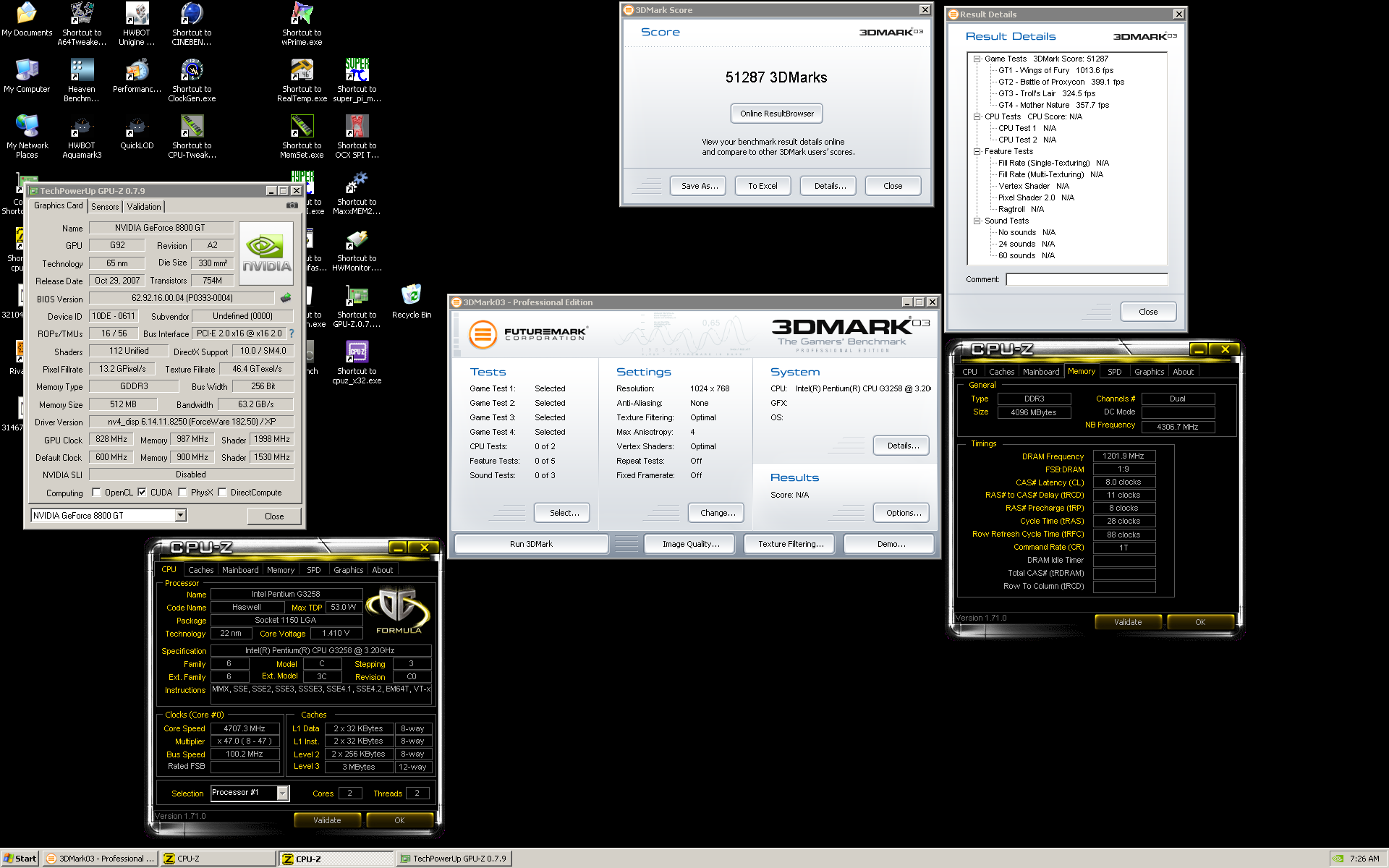Open Performance desktop icon
This screenshot has width=1389, height=868.
click(137, 76)
